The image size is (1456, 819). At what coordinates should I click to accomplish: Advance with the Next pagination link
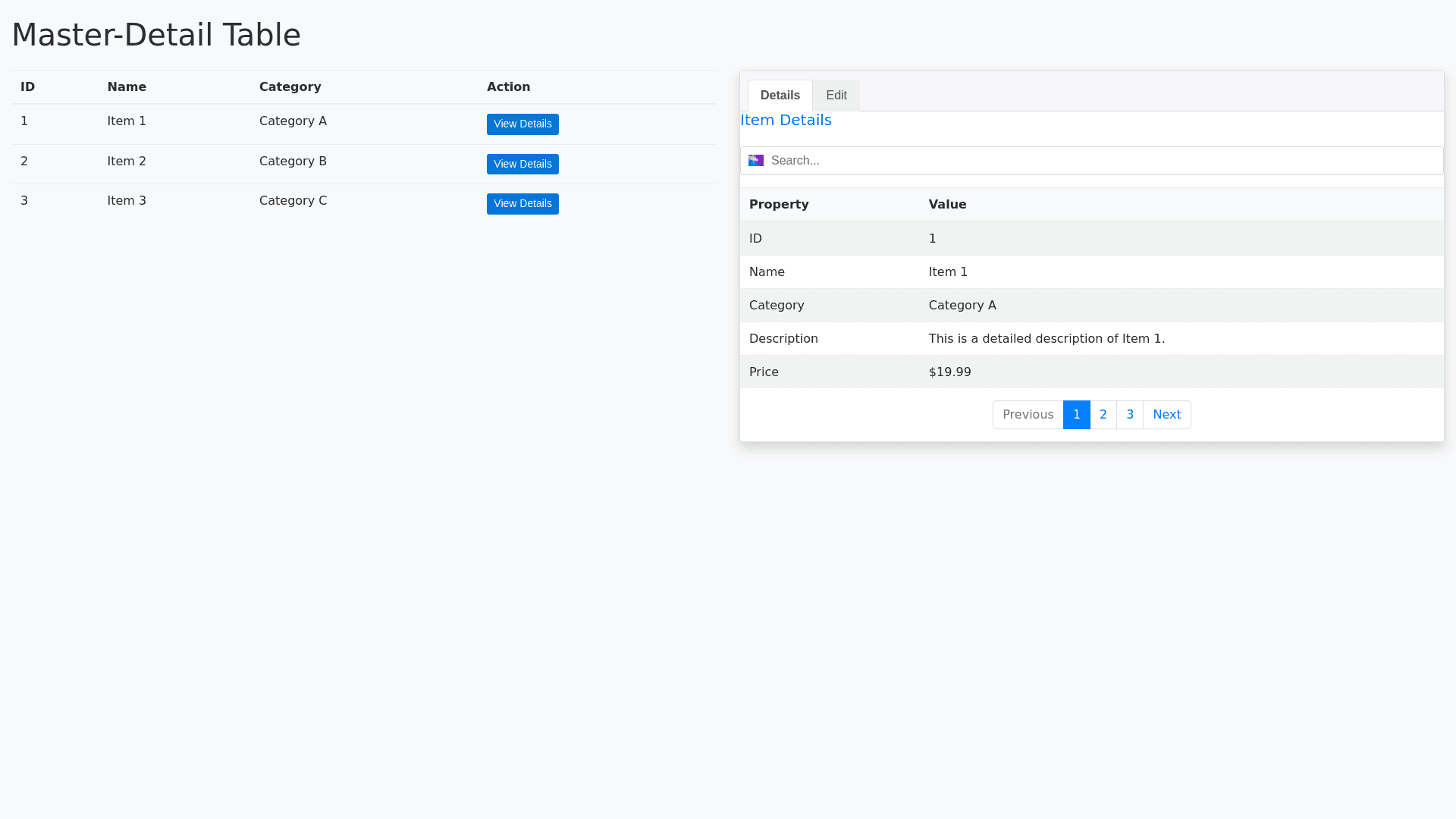[x=1166, y=415]
